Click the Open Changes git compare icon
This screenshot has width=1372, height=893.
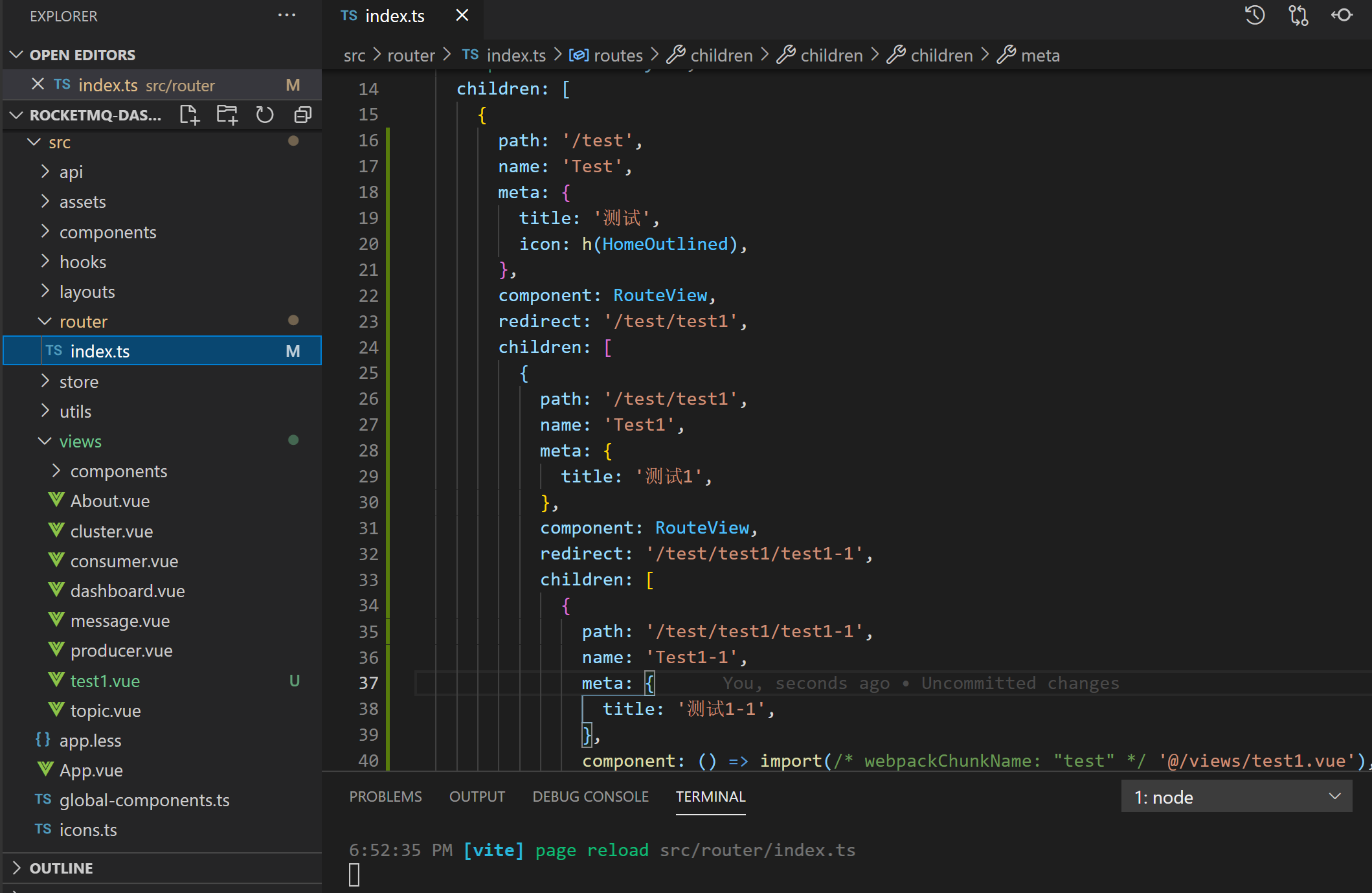(1298, 15)
